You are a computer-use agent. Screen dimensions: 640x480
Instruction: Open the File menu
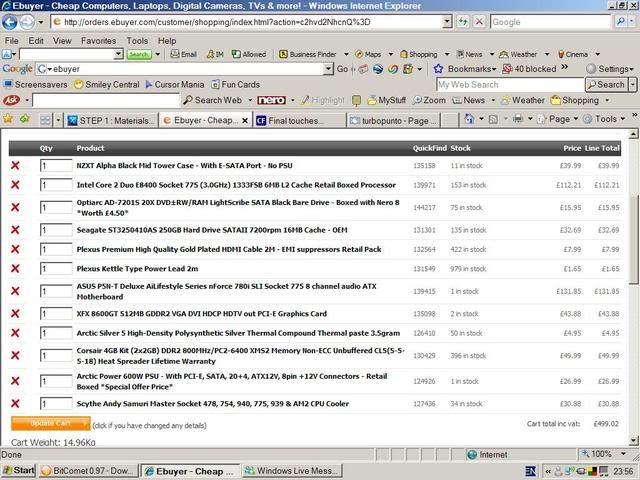click(x=11, y=41)
